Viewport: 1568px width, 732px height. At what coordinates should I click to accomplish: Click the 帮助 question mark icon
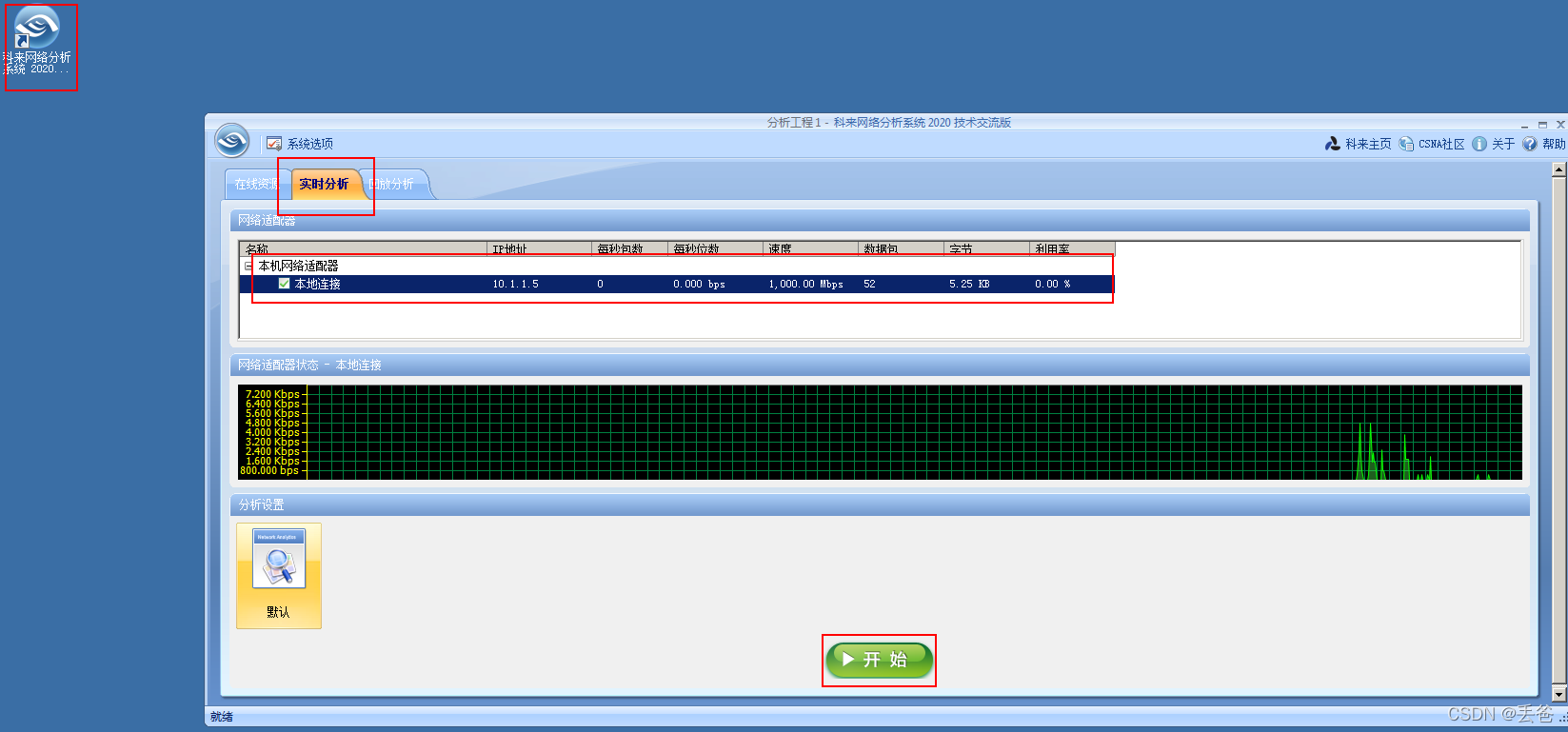tap(1530, 144)
